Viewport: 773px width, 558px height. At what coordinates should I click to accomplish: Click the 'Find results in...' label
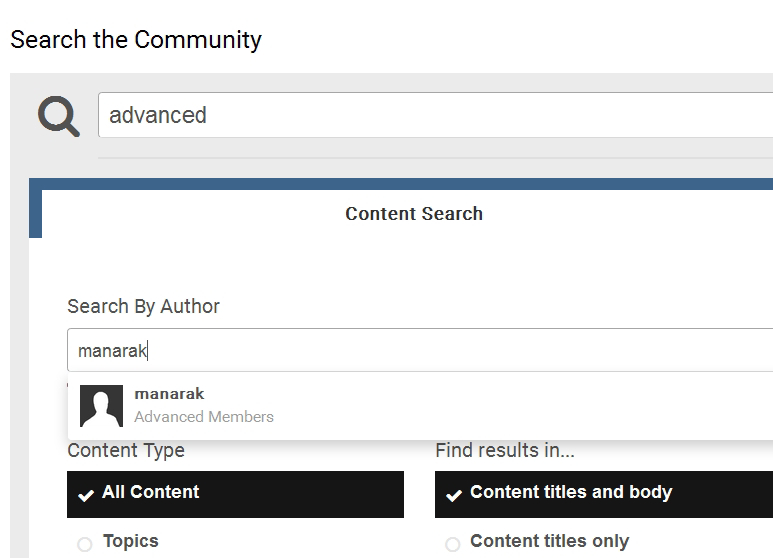505,451
